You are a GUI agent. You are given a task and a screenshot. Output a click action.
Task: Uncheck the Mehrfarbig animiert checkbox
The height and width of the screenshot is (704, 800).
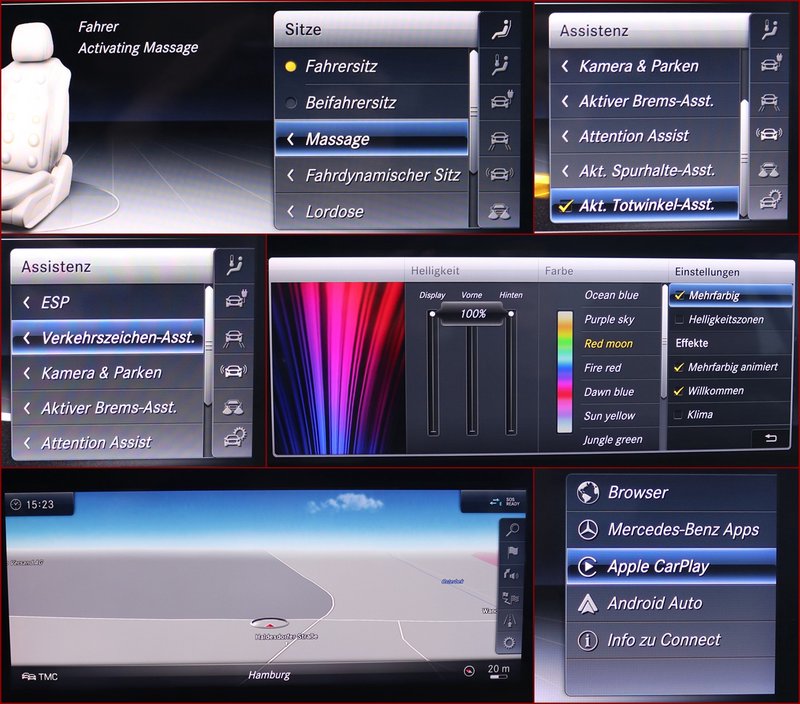coord(679,367)
